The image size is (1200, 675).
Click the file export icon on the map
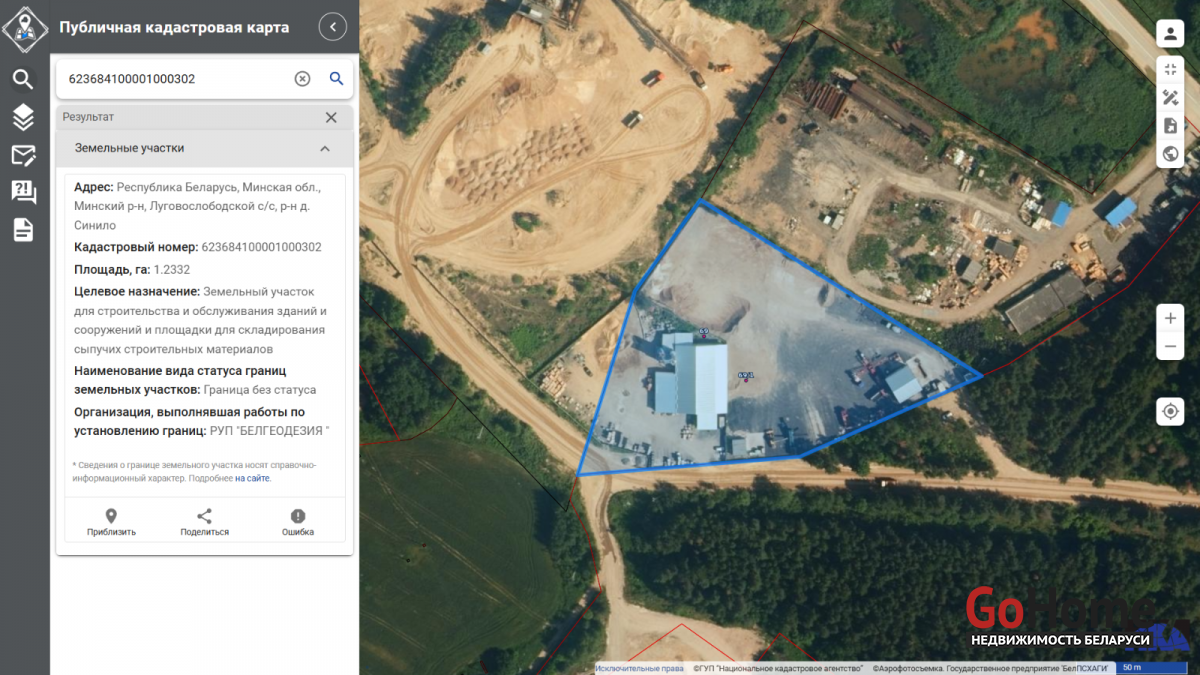point(1170,126)
